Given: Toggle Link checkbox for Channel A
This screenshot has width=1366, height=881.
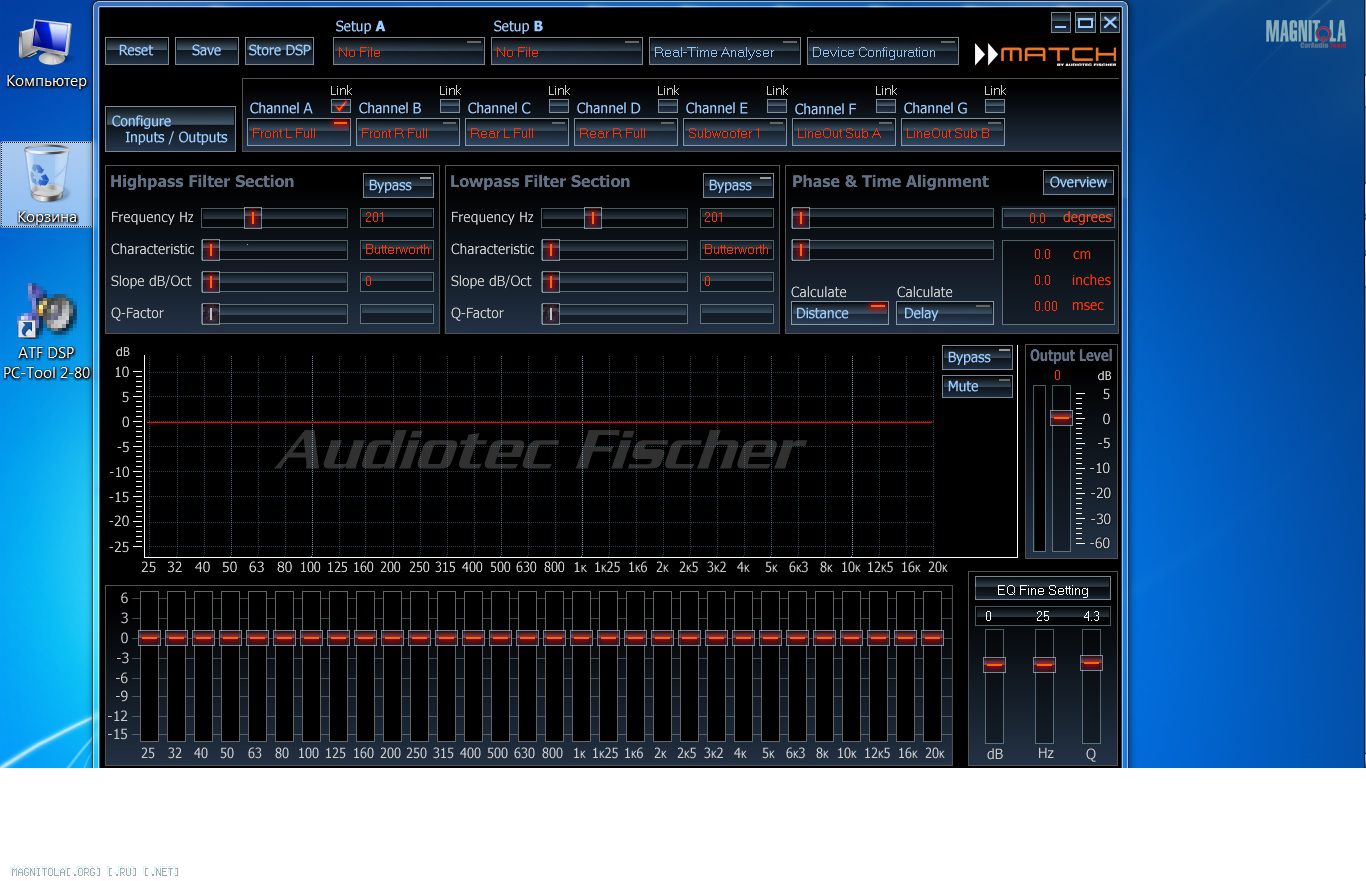Looking at the screenshot, I should [341, 106].
